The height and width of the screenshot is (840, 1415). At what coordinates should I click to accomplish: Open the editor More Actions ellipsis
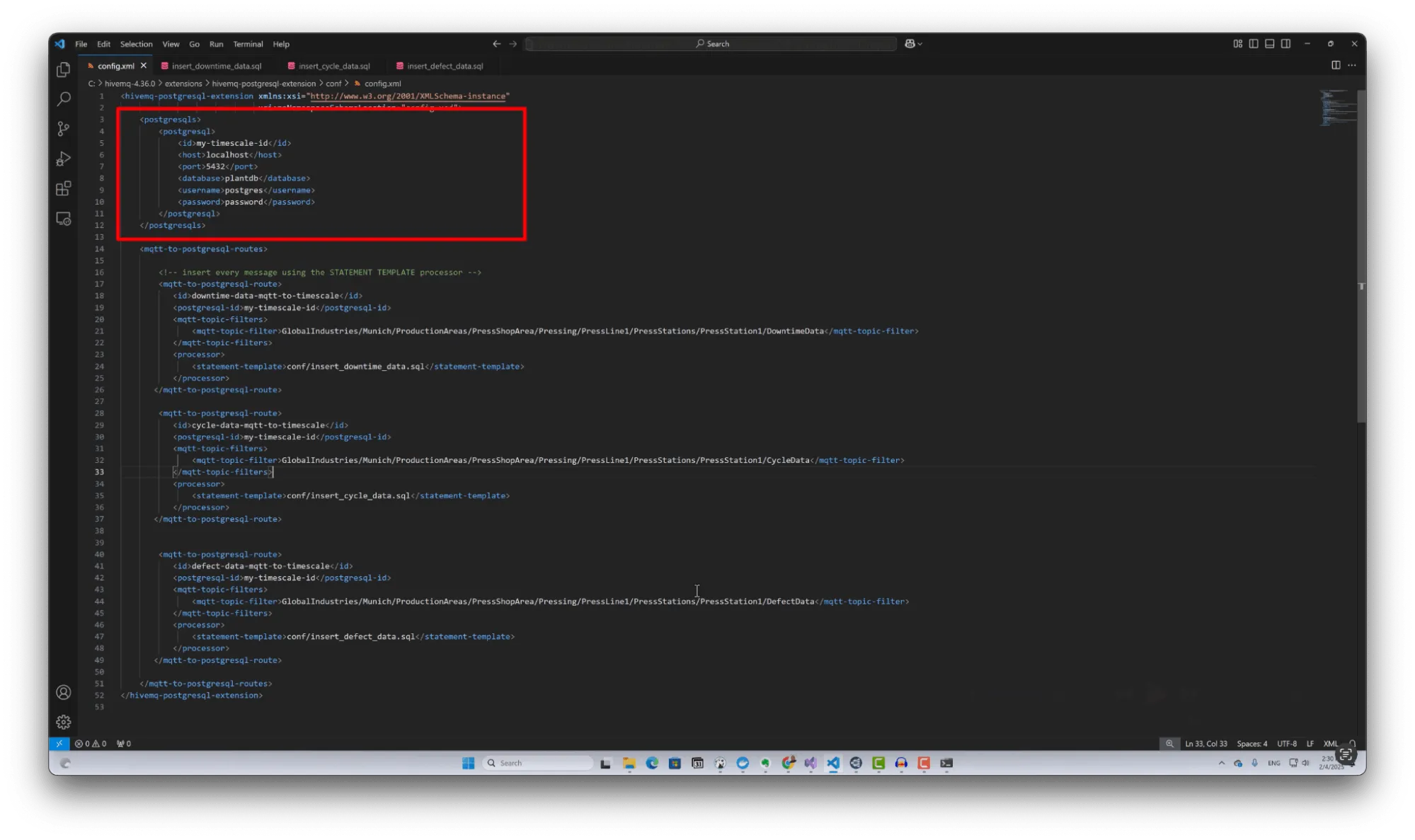pyautogui.click(x=1352, y=65)
